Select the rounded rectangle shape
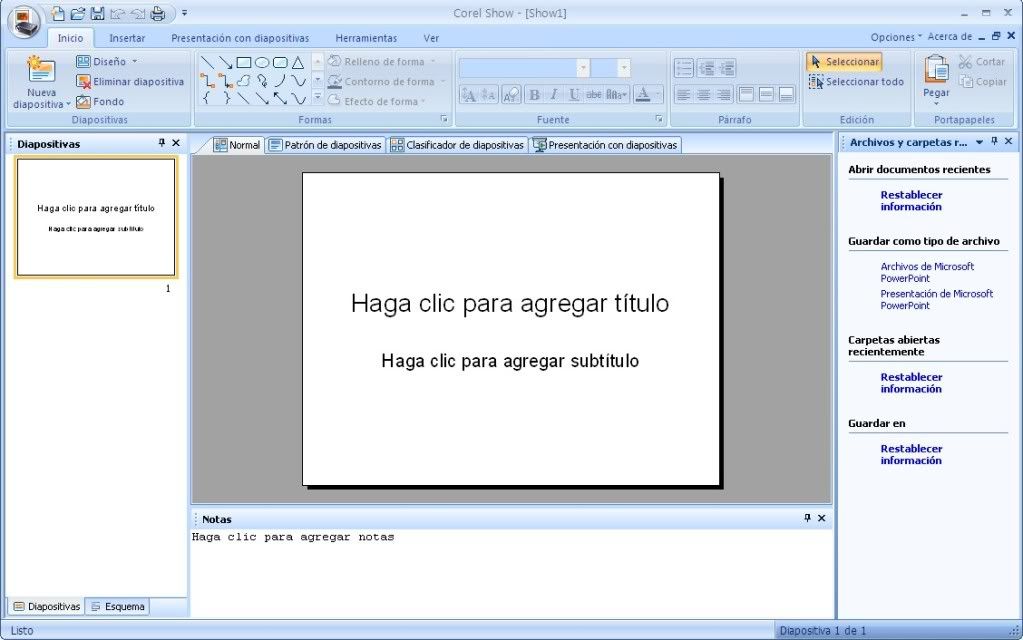1023x640 pixels. point(280,63)
